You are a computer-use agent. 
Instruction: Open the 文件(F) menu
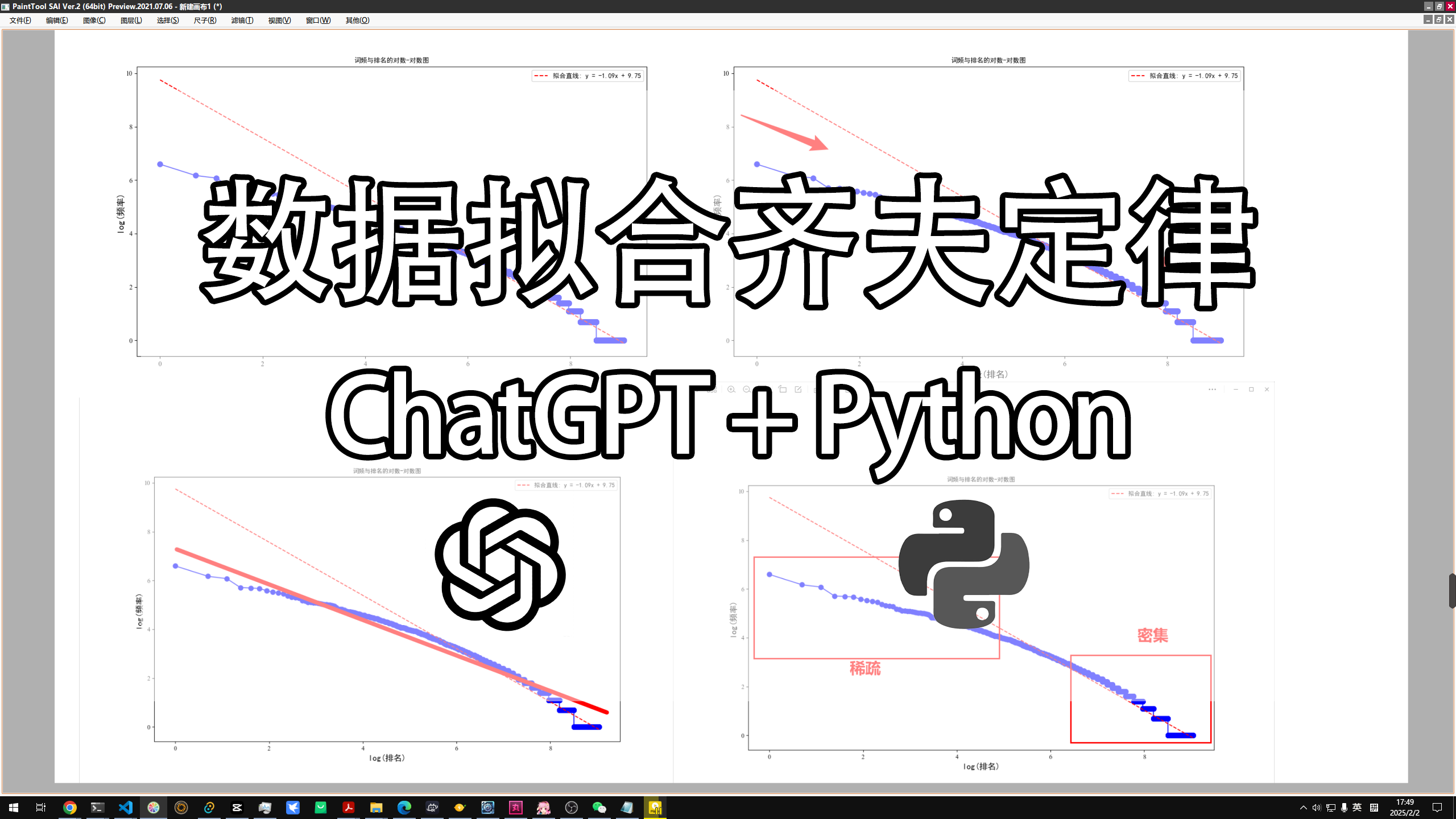(20, 20)
